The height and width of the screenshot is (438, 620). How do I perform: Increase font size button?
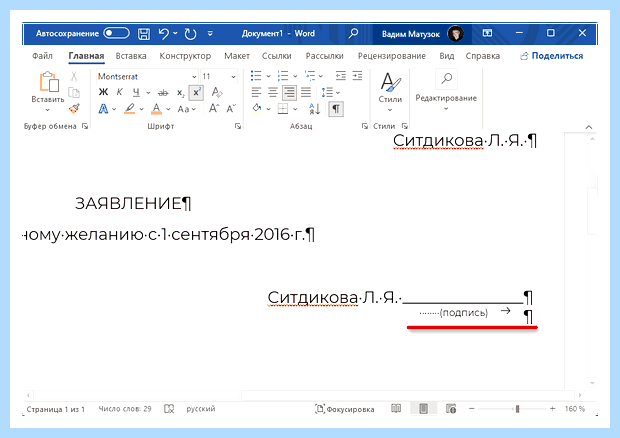pos(214,108)
